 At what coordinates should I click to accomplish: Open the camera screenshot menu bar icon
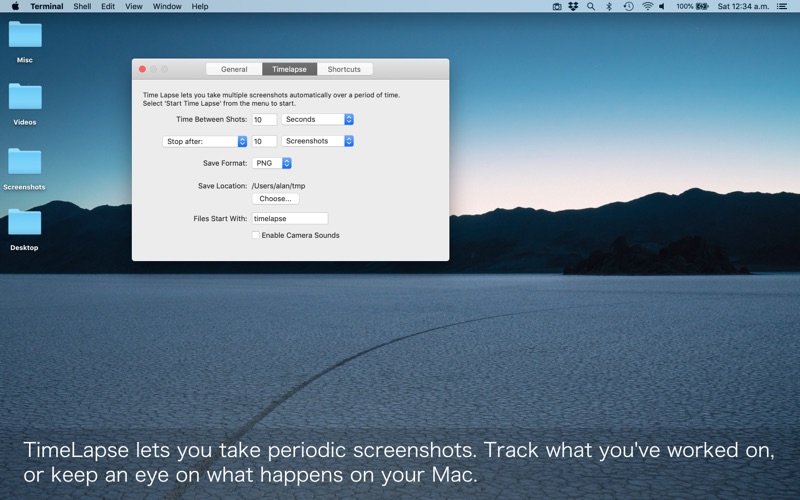click(x=557, y=7)
